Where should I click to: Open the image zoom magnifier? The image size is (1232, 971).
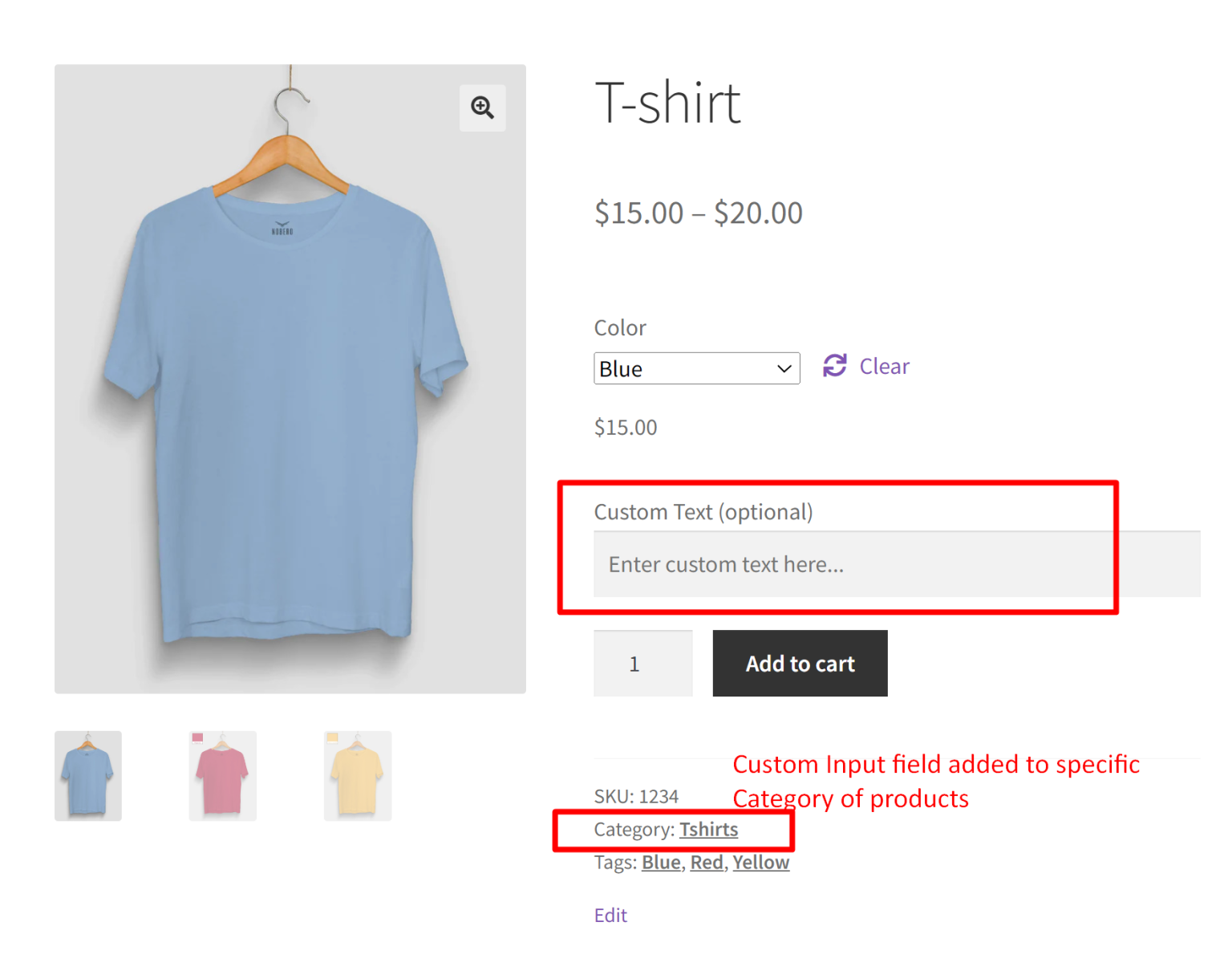(482, 107)
